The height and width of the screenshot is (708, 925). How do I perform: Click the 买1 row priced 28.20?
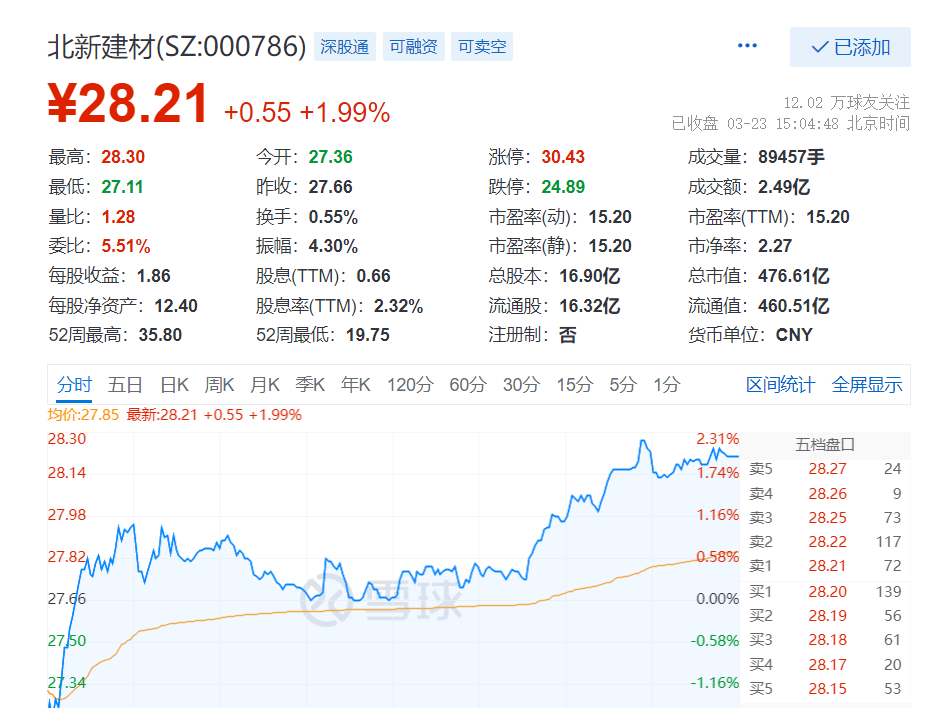825,591
